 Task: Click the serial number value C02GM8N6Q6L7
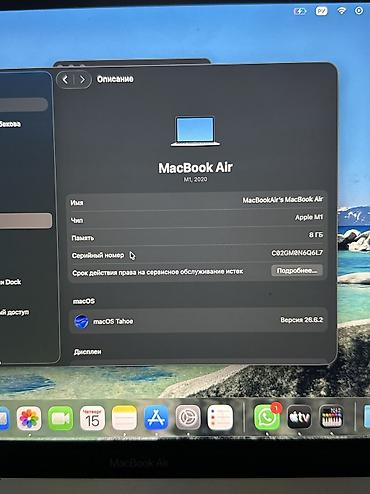297,253
